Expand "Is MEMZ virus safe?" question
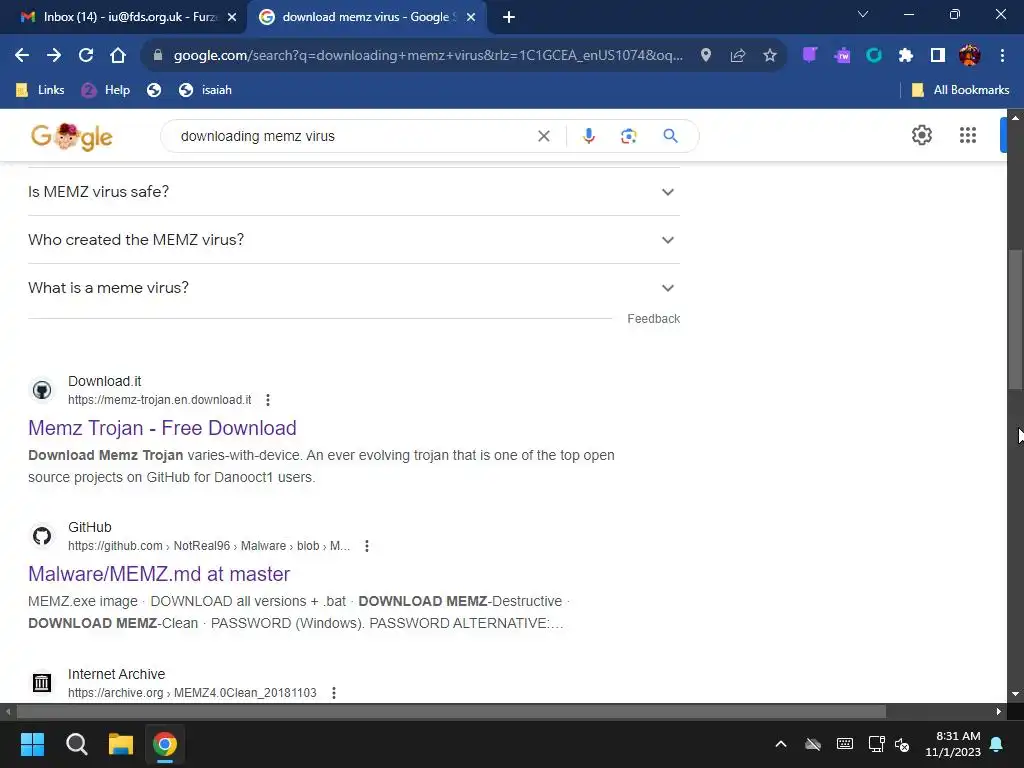Viewport: 1024px width, 768px height. pyautogui.click(x=354, y=192)
